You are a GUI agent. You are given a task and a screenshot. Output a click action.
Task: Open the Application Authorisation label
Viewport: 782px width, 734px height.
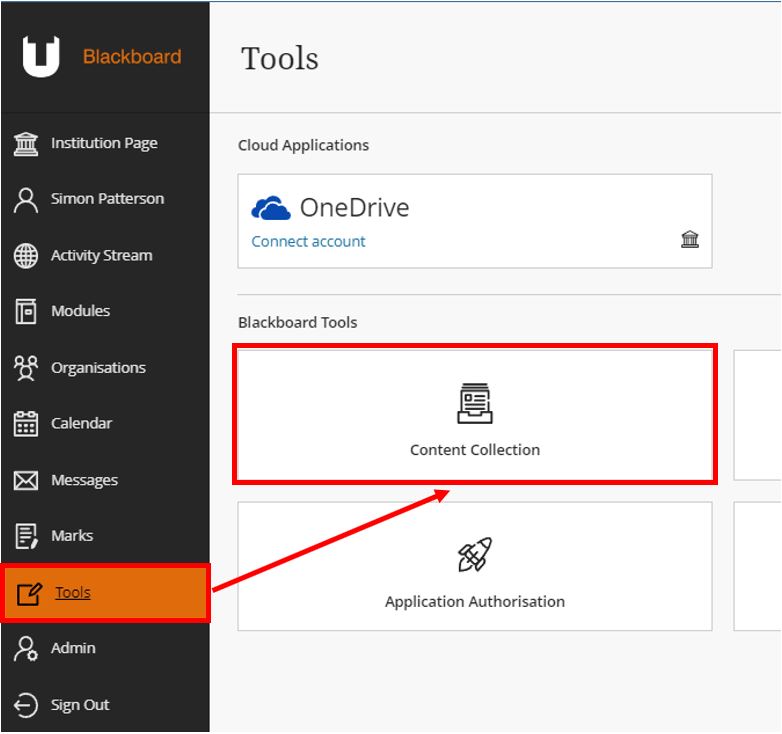coord(475,602)
